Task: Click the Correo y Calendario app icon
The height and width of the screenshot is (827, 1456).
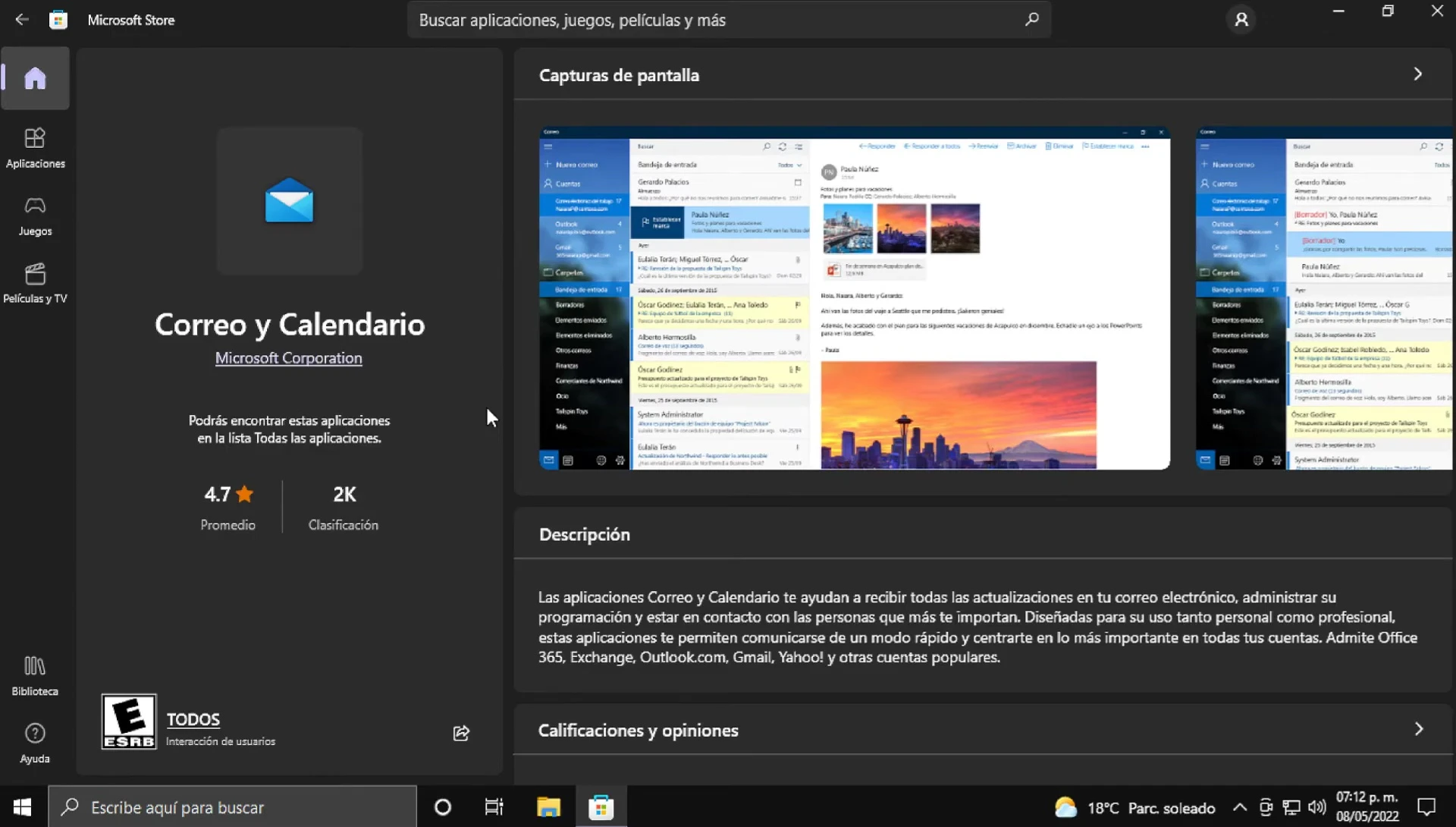Action: coord(289,201)
